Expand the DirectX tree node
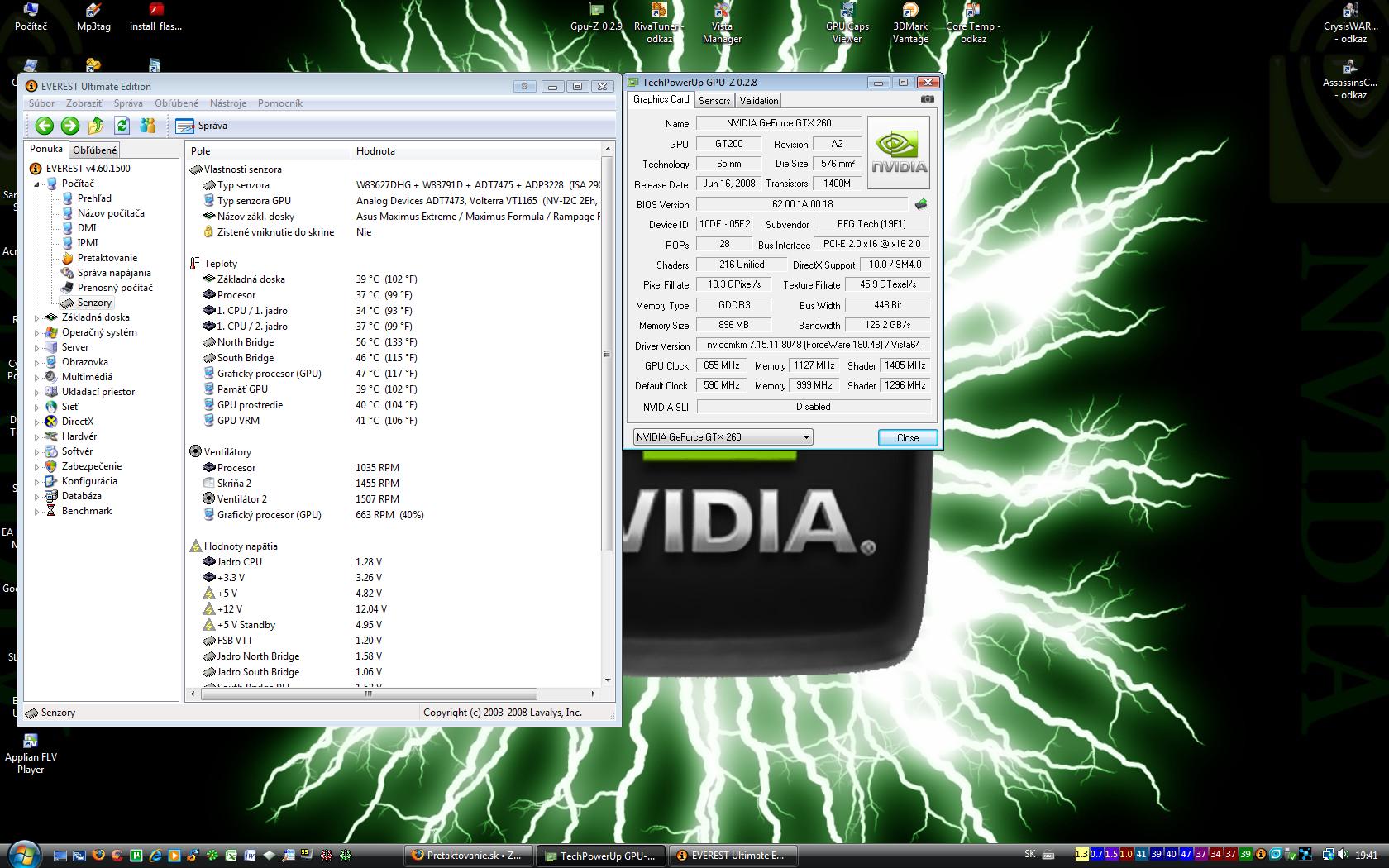 [x=37, y=422]
